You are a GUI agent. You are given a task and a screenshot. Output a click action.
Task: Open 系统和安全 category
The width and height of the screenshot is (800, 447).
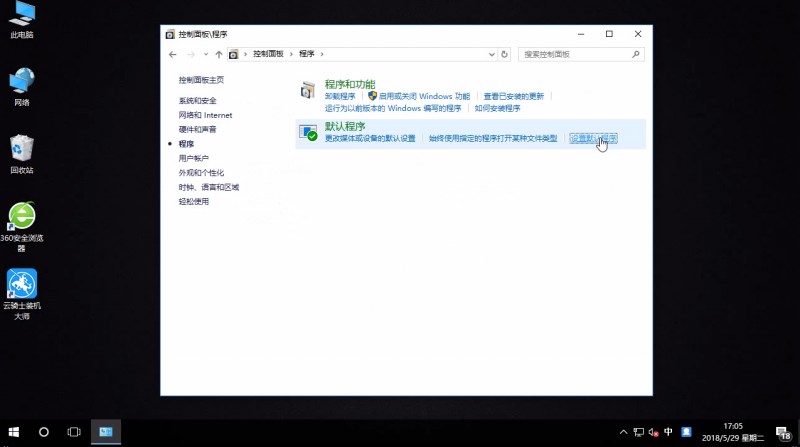[197, 101]
